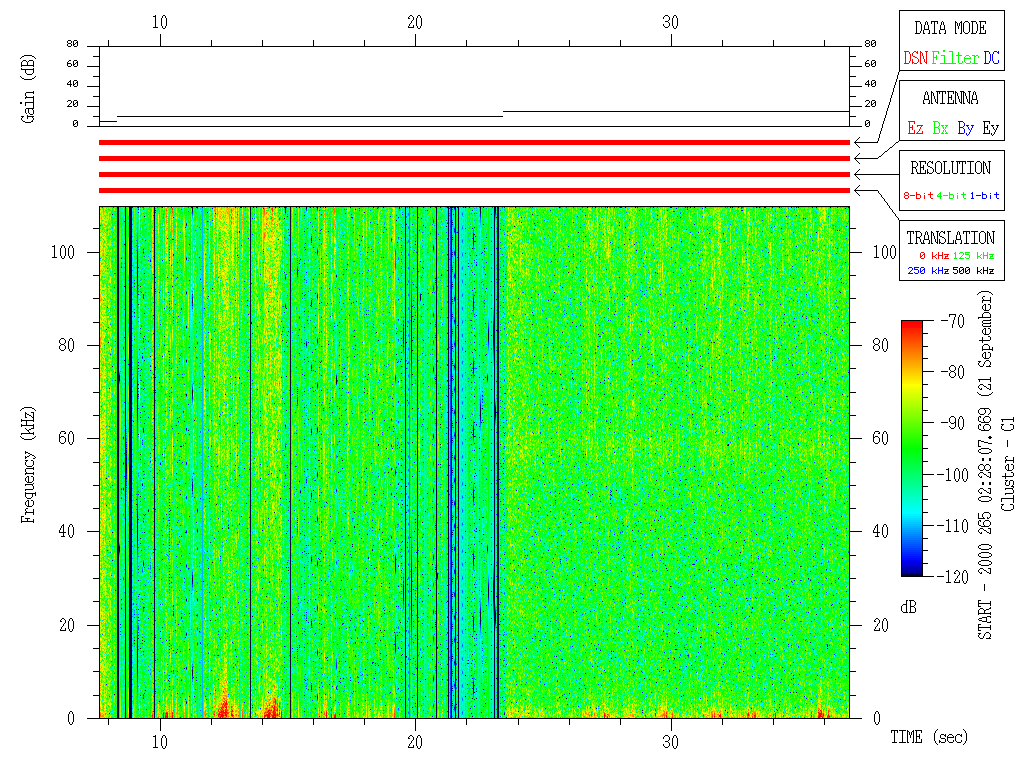The image size is (1024, 768).
Task: Click the green Filter data mode label
Action: point(955,59)
